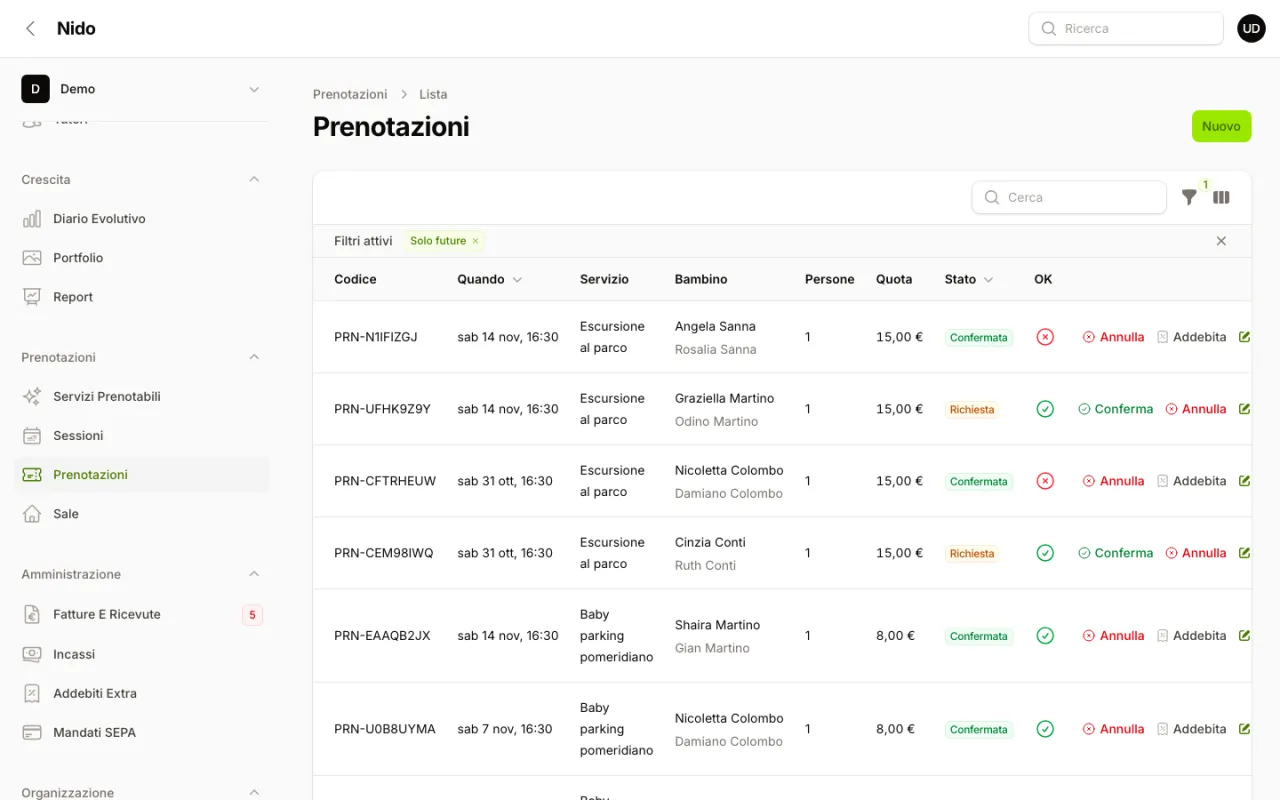Open the Demo workspace dropdown
Viewport: 1280px width, 800px height.
(141, 89)
